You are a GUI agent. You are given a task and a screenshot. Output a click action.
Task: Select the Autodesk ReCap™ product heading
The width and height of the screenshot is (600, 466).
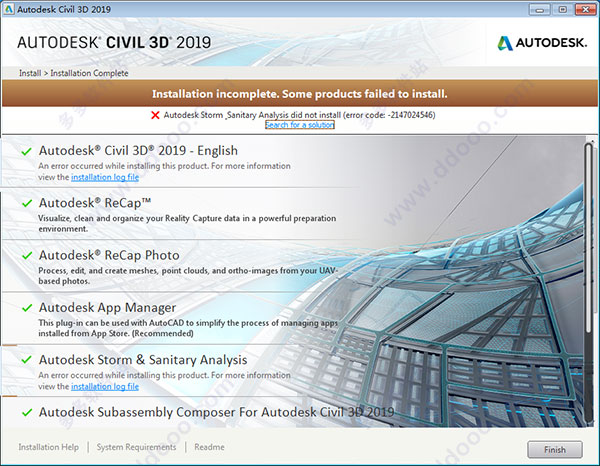coord(95,203)
